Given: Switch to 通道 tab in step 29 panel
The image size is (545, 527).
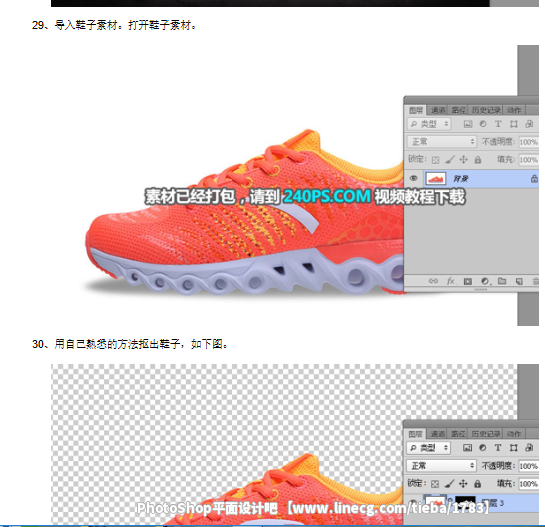Looking at the screenshot, I should pos(438,111).
